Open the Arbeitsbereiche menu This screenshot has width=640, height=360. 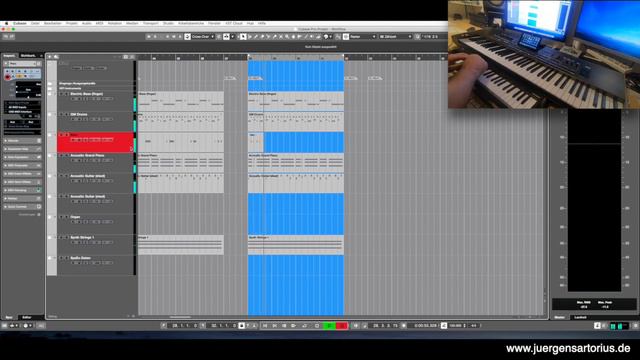pos(191,23)
